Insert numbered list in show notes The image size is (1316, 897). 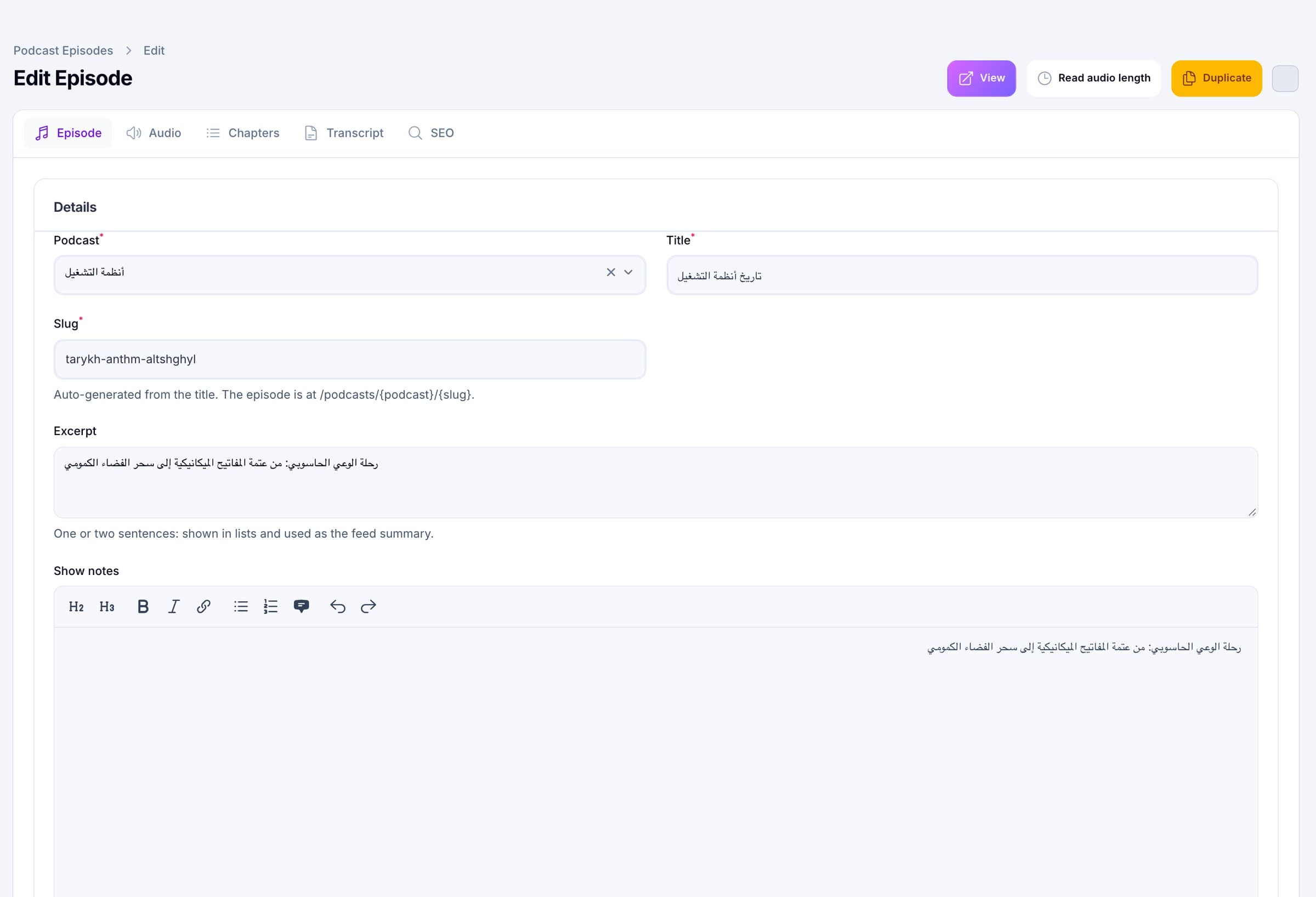(x=271, y=606)
